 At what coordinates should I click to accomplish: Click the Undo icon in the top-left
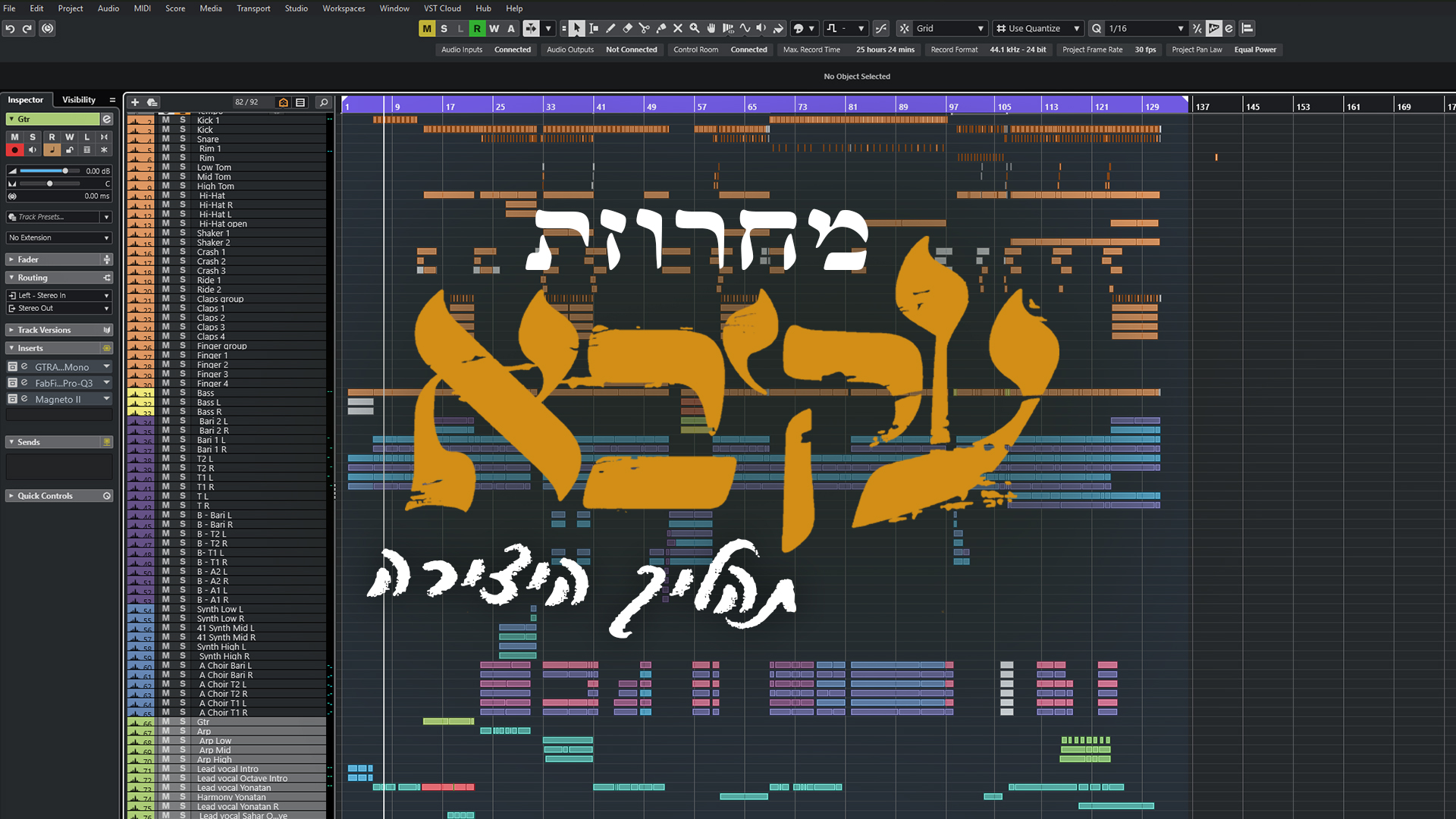tap(9, 28)
